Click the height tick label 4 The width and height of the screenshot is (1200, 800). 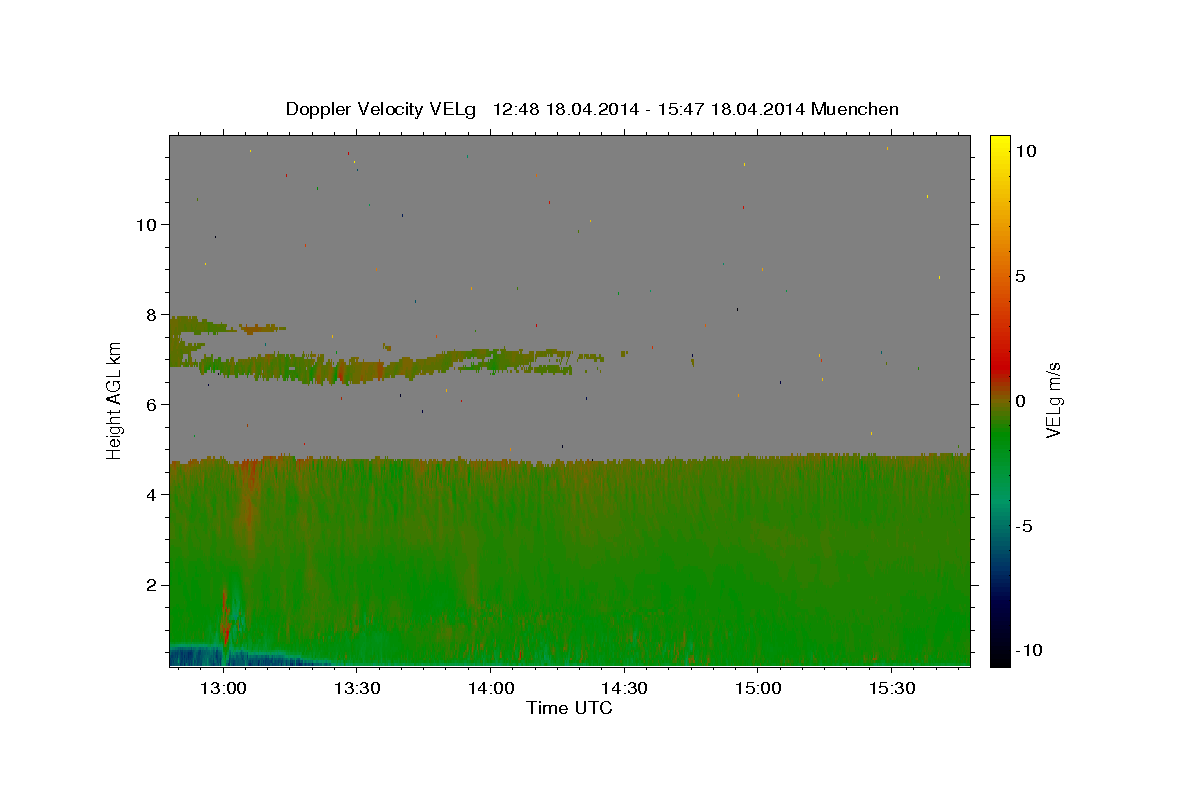click(x=152, y=494)
